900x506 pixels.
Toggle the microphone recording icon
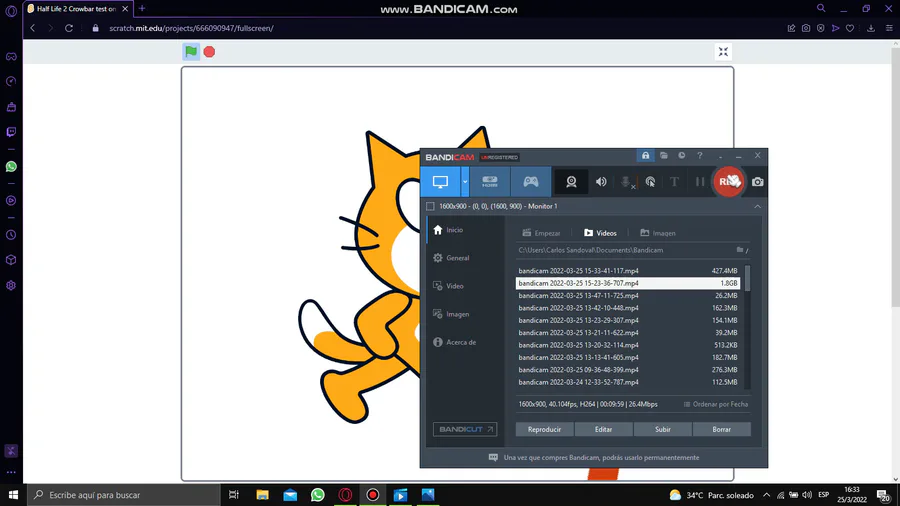click(x=627, y=182)
